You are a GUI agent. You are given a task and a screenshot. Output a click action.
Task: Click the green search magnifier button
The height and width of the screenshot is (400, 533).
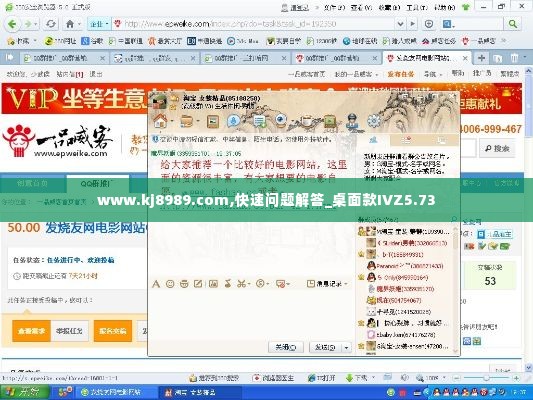click(513, 24)
